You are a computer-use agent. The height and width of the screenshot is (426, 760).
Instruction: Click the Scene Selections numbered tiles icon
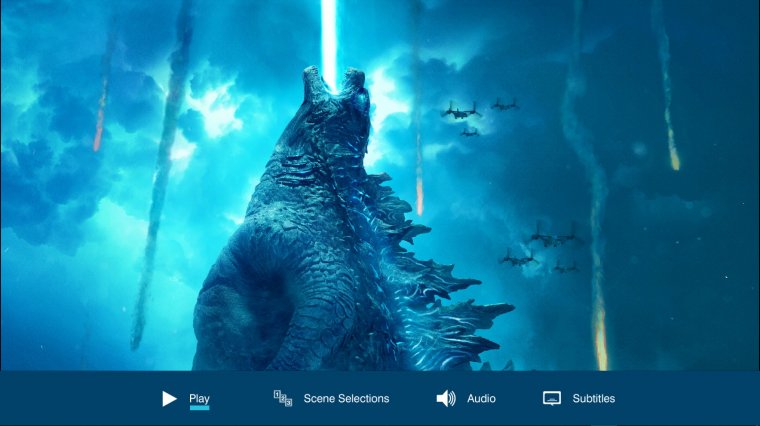pyautogui.click(x=283, y=398)
